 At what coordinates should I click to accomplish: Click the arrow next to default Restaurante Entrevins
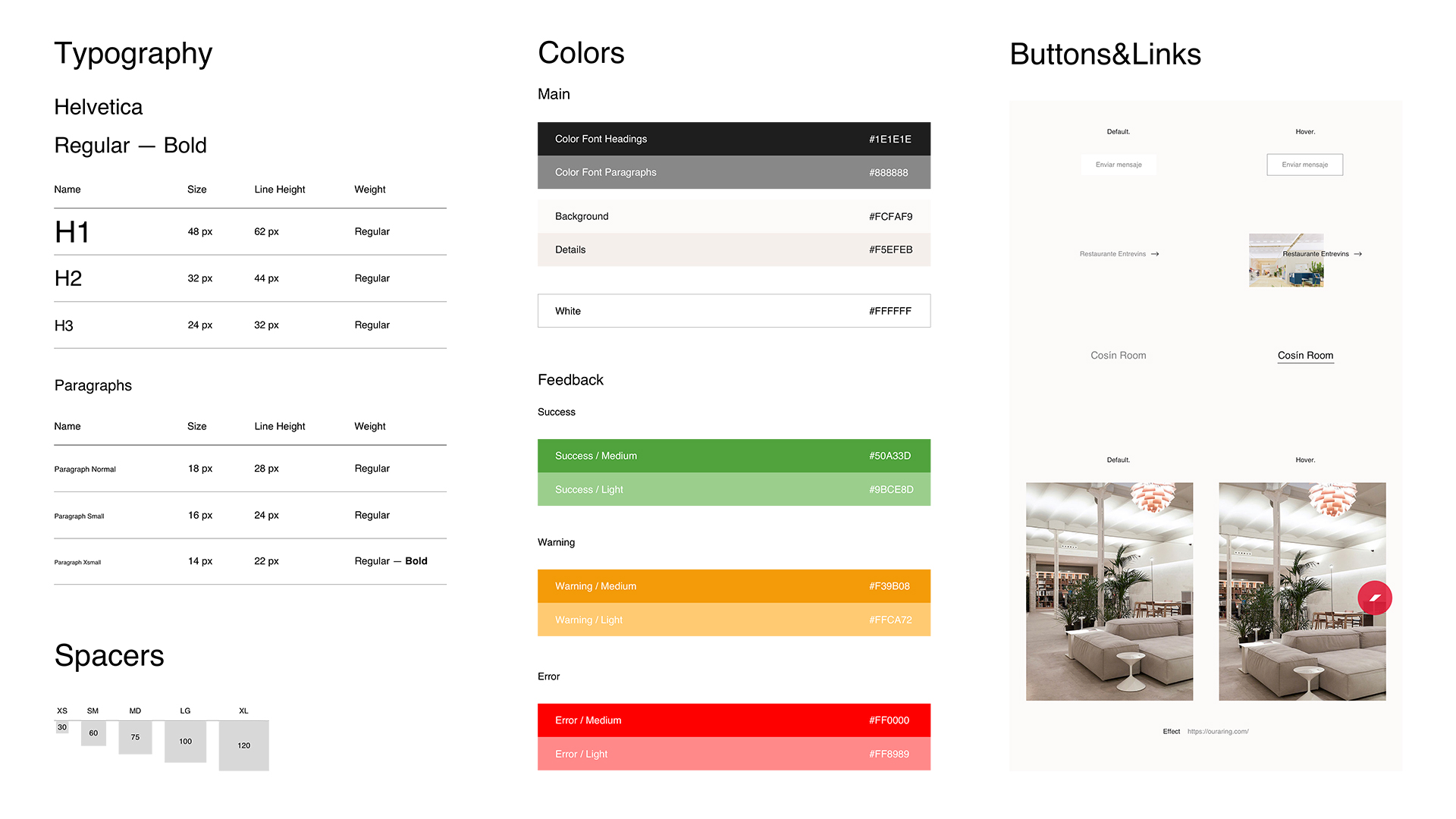pos(1155,254)
